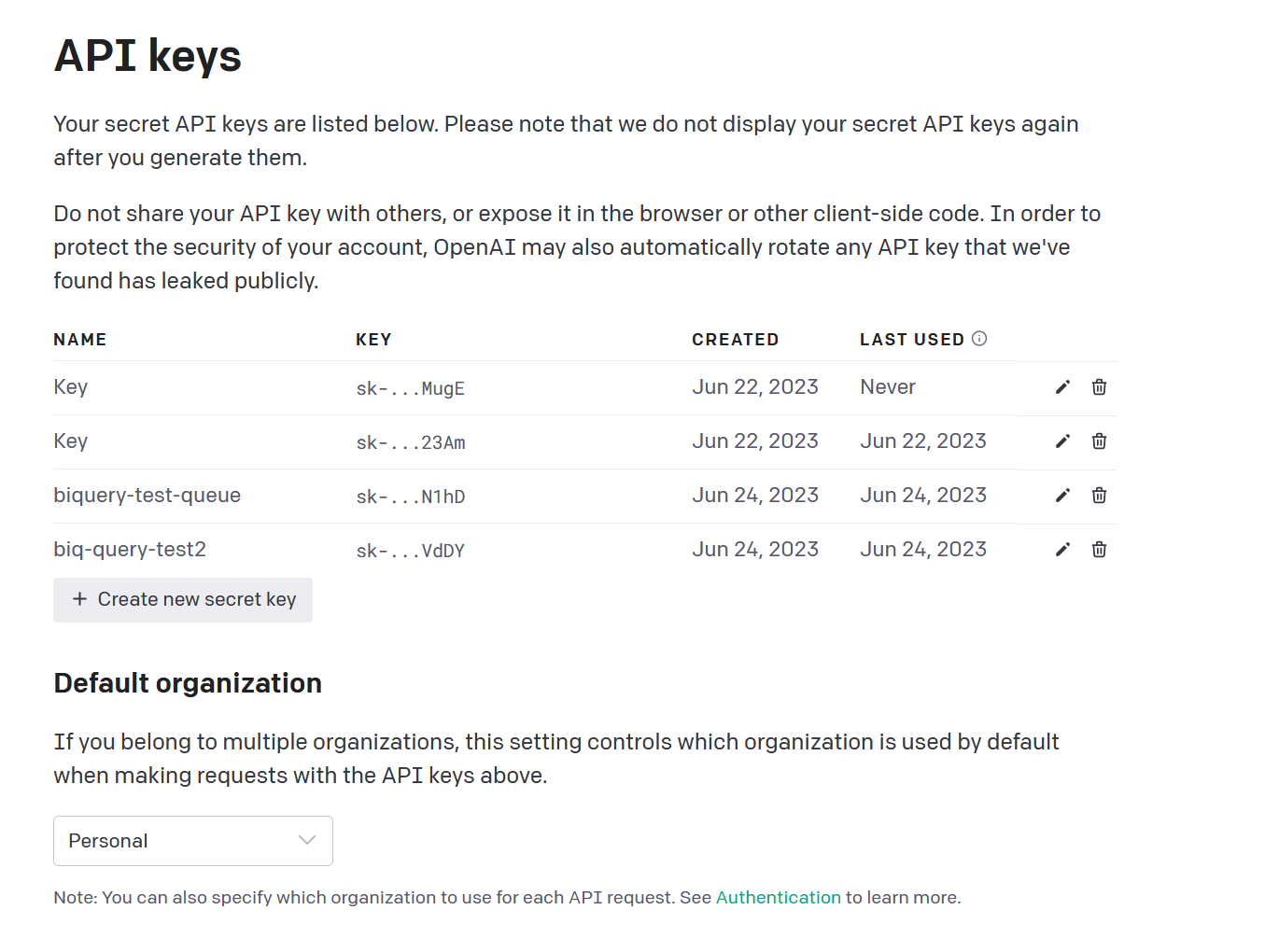Click the Name column header
The image size is (1279, 952).
[x=79, y=340]
